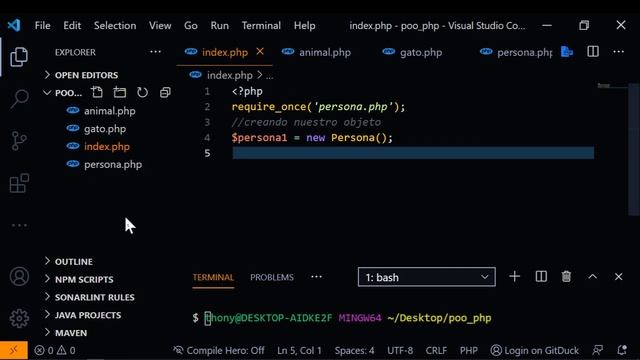
Task: Click the New Folder icon in explorer
Action: click(120, 92)
